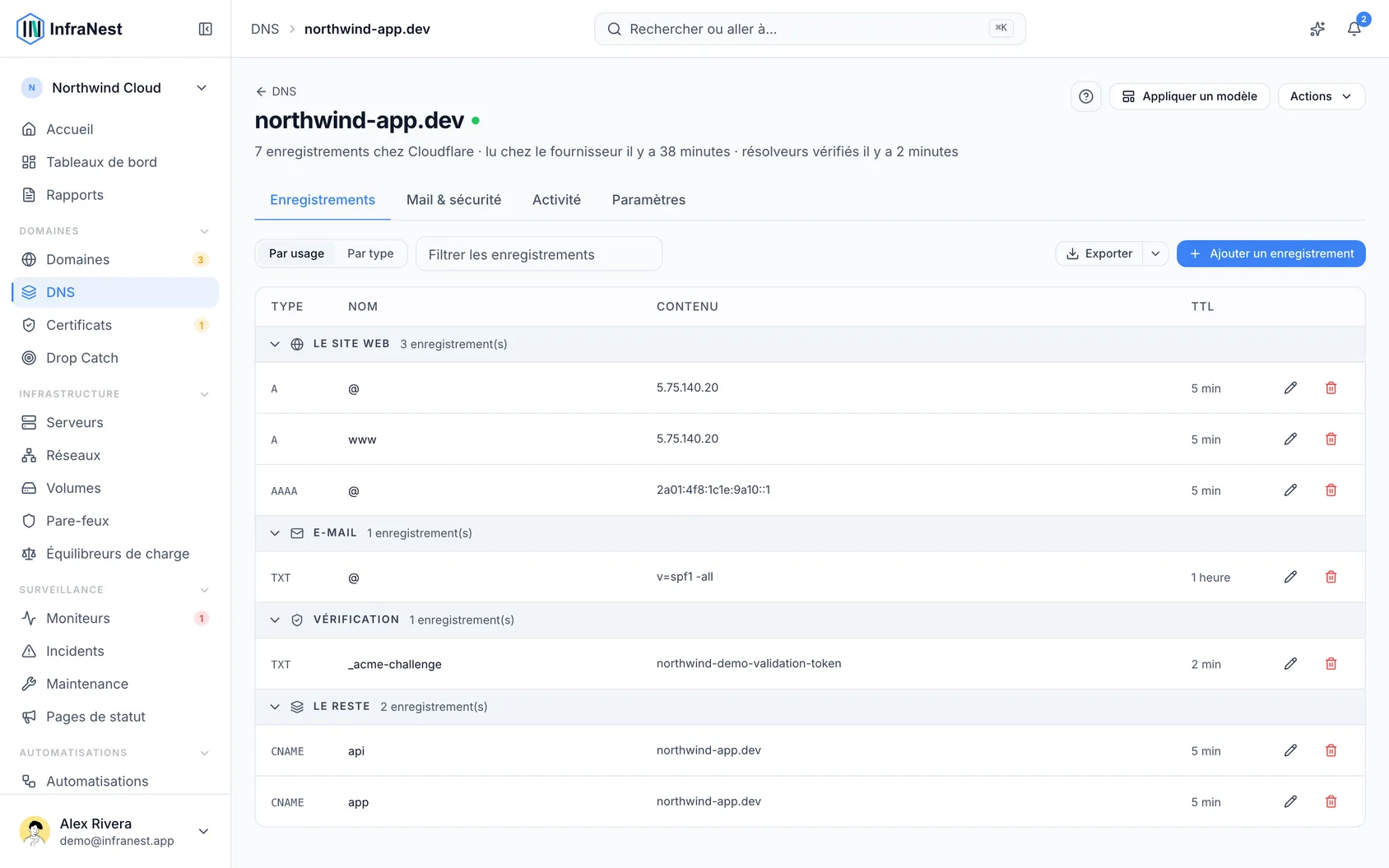Screen dimensions: 1389x868
Task: Open Northwind Cloud workspace switcher
Action: pyautogui.click(x=115, y=88)
